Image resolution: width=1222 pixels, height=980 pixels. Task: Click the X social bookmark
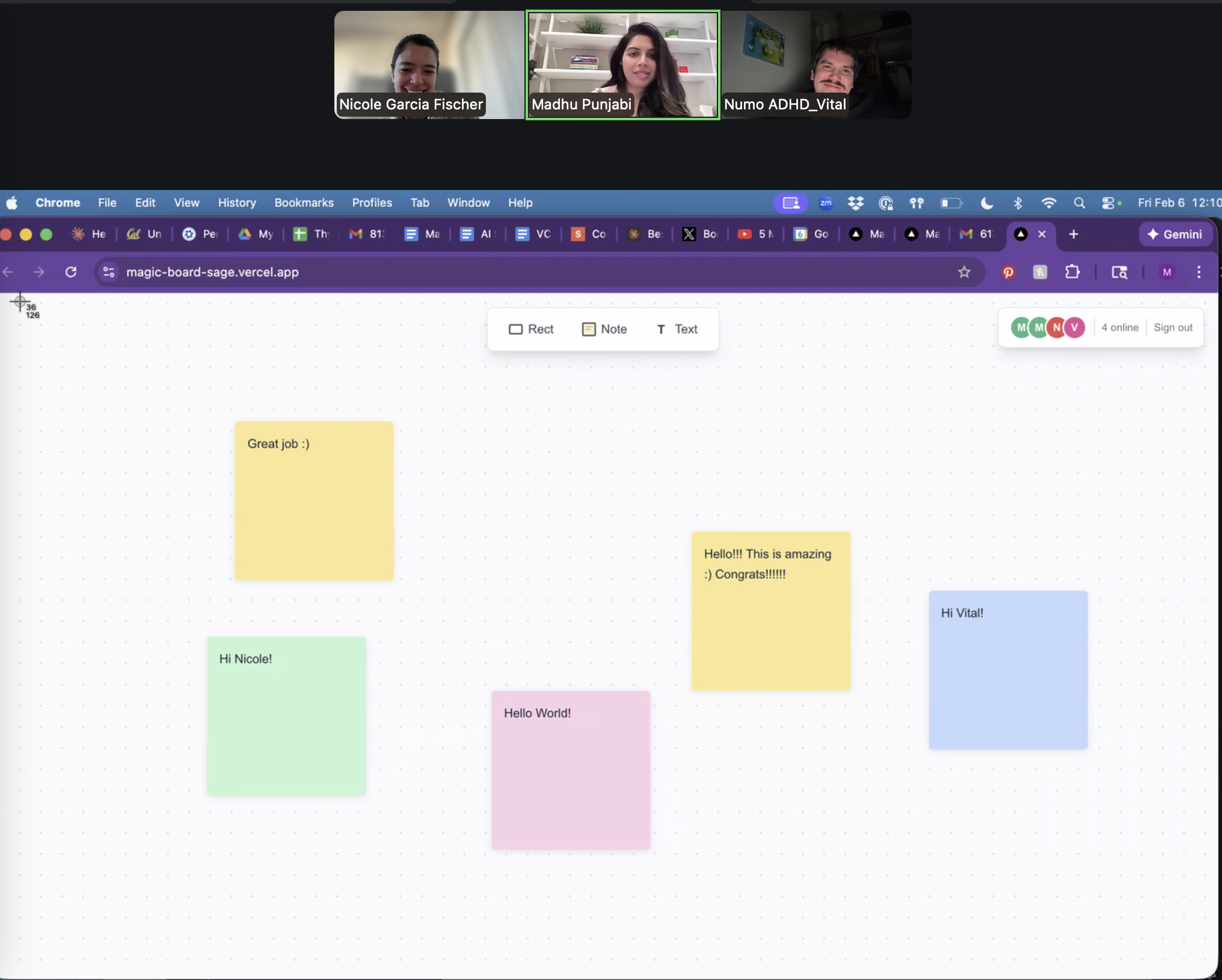(689, 234)
